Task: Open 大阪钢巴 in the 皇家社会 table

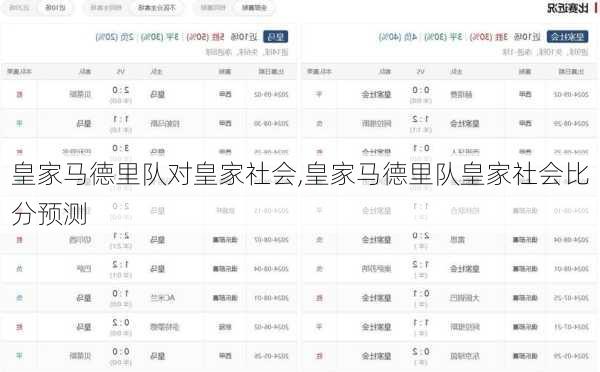Action: pyautogui.click(x=465, y=298)
